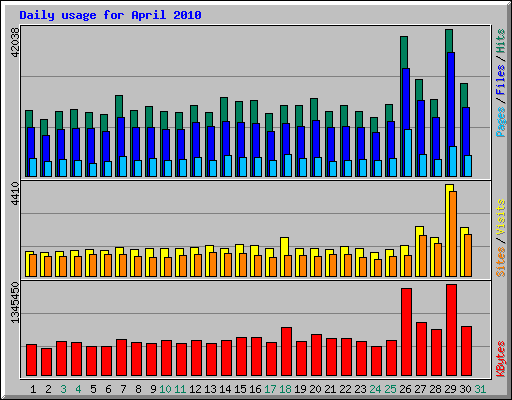
Task: Click the 1345450 axis value
Action: click(15, 302)
